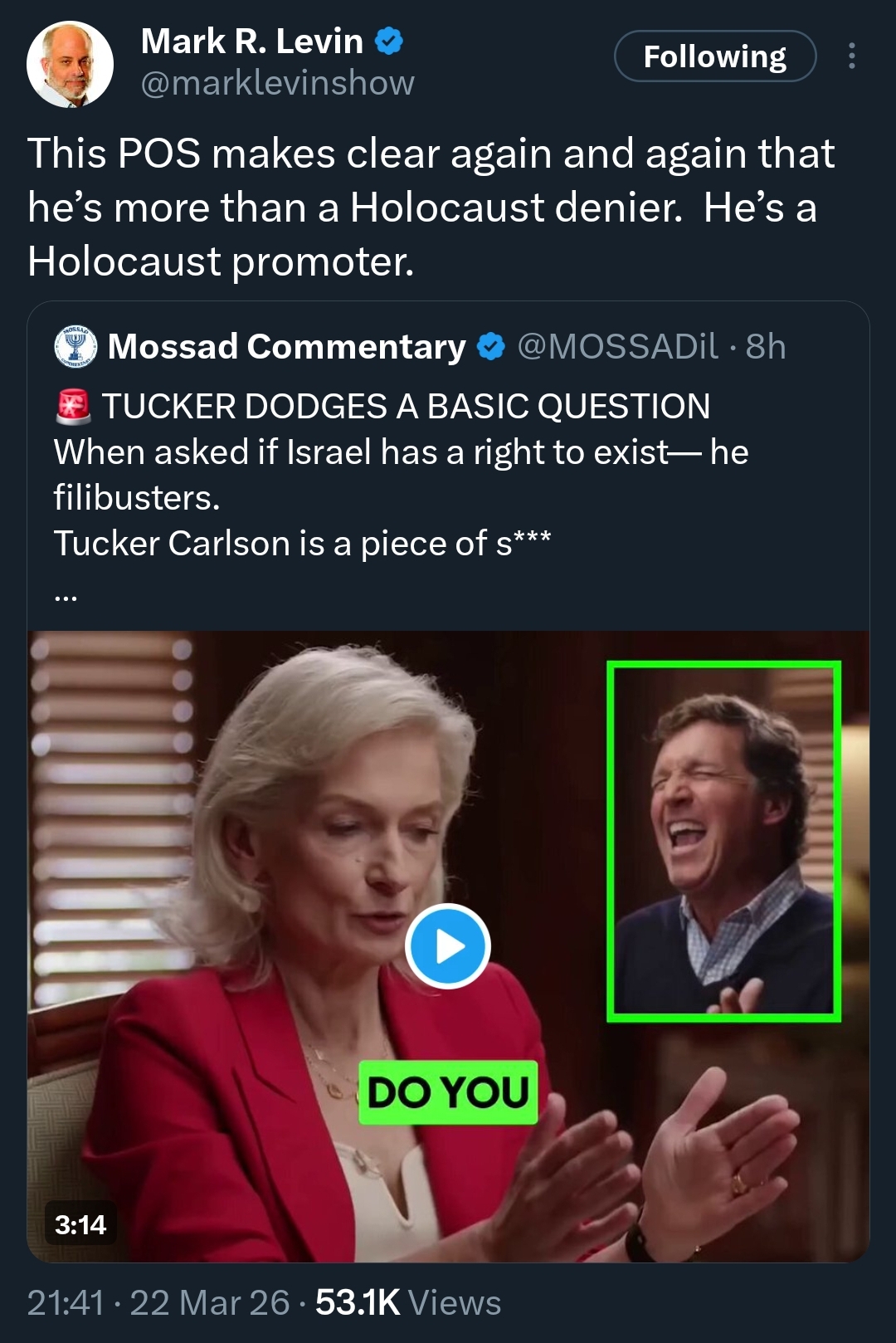Open the three-dot more options menu
896x1343 pixels.
851,56
